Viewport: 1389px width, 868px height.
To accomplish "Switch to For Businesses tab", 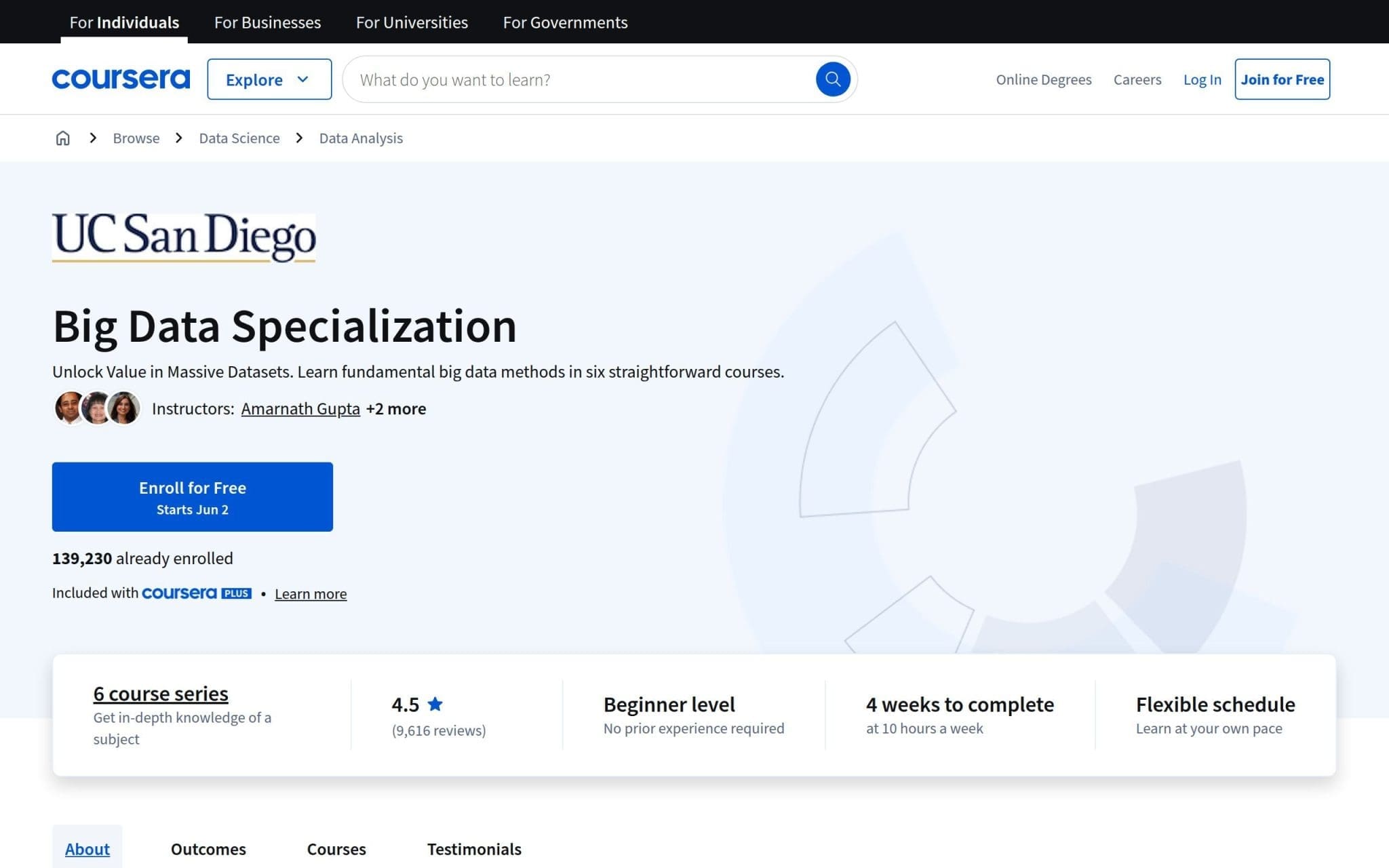I will tap(268, 22).
